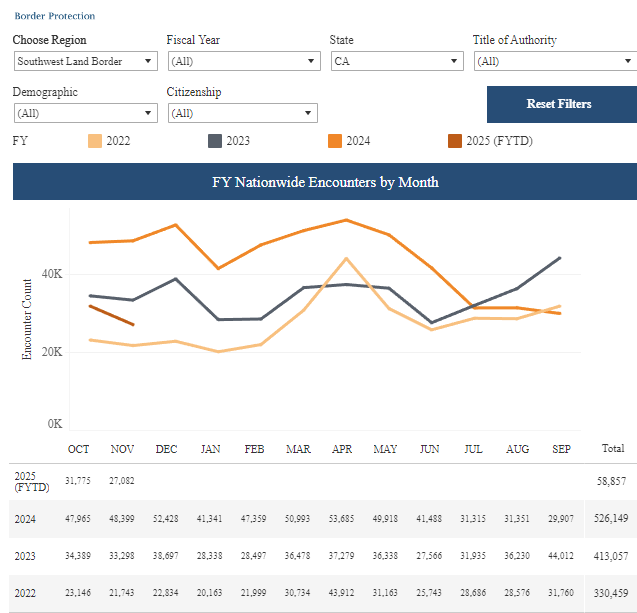
Task: Click the 2022 line peak at APR
Action: coord(346,258)
